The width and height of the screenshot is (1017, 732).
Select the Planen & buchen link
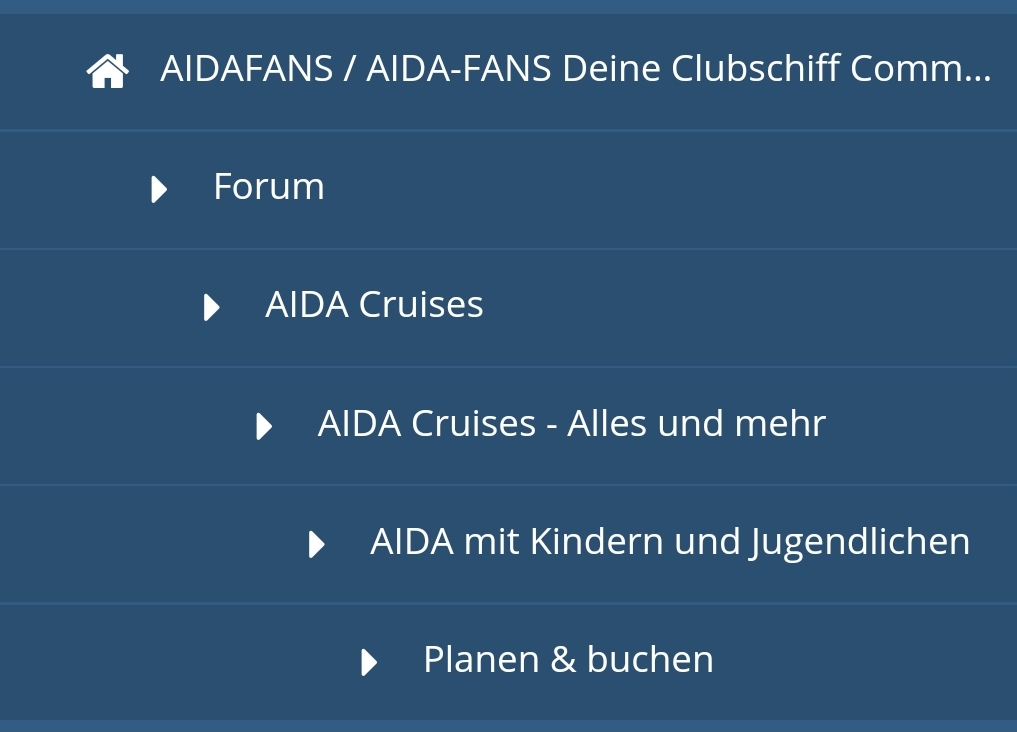click(568, 660)
